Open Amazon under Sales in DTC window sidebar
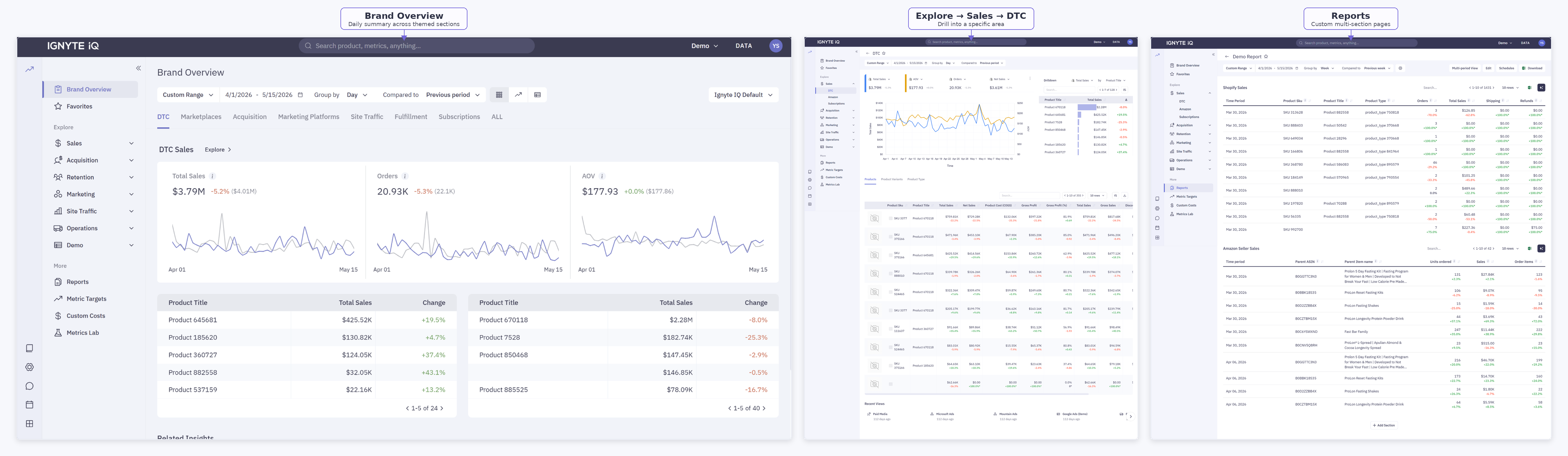 point(833,97)
